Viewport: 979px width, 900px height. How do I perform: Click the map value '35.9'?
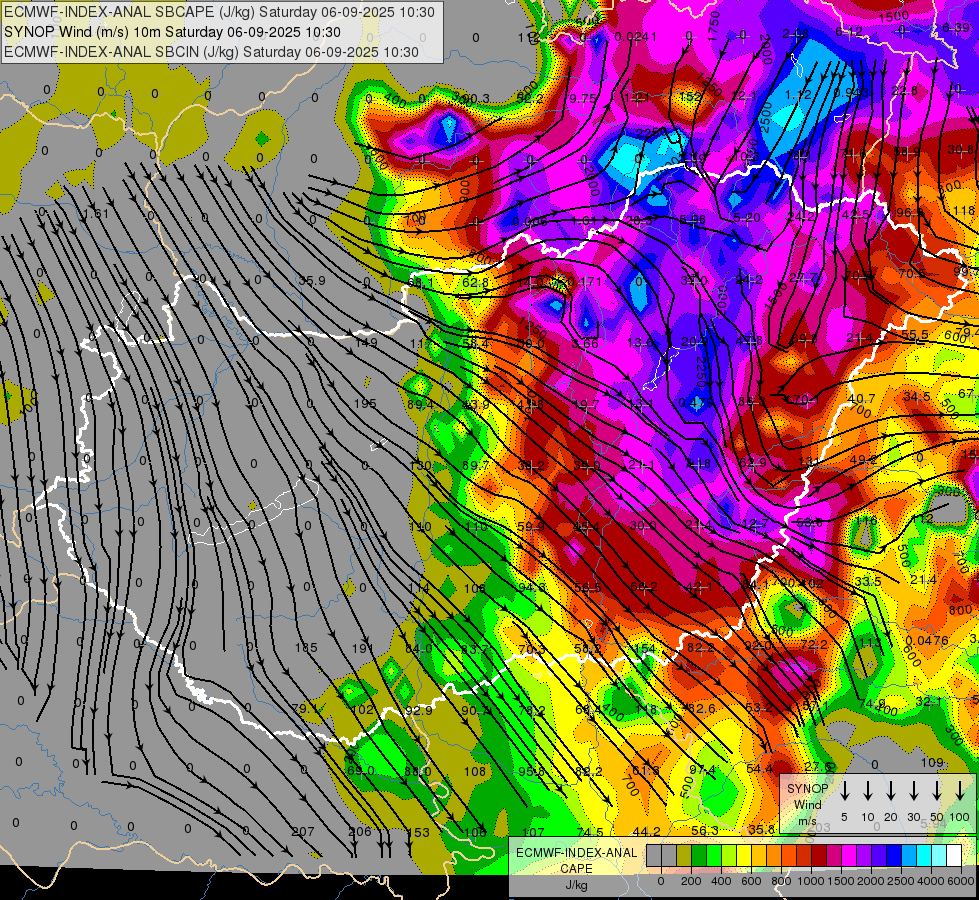click(312, 281)
